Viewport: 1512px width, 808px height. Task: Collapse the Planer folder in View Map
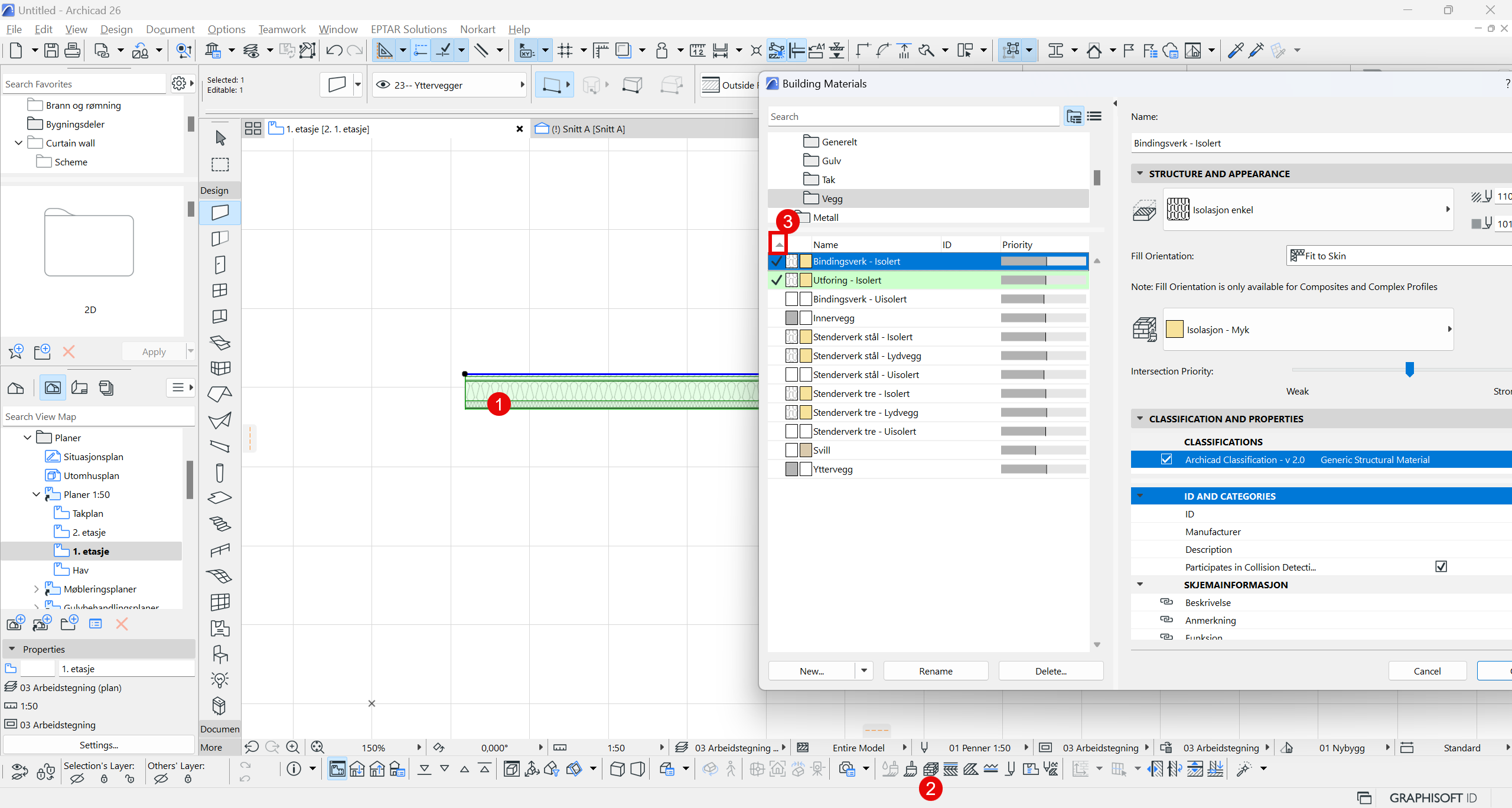point(27,438)
